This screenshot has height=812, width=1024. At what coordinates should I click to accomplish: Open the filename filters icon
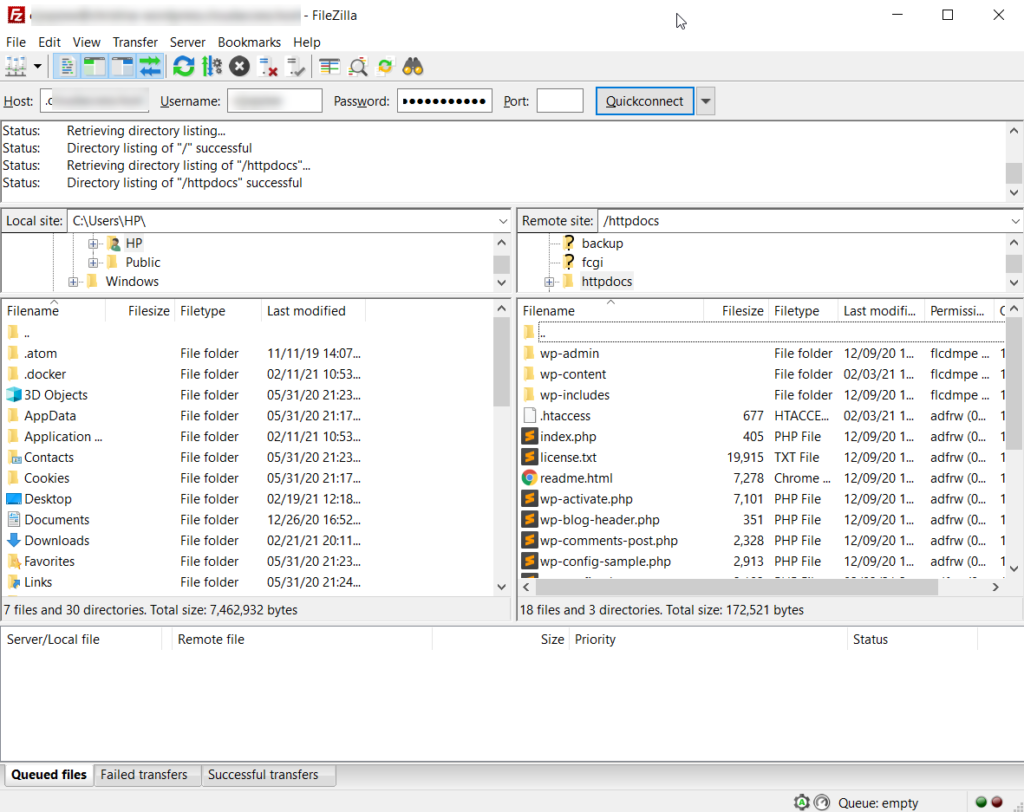coord(330,67)
